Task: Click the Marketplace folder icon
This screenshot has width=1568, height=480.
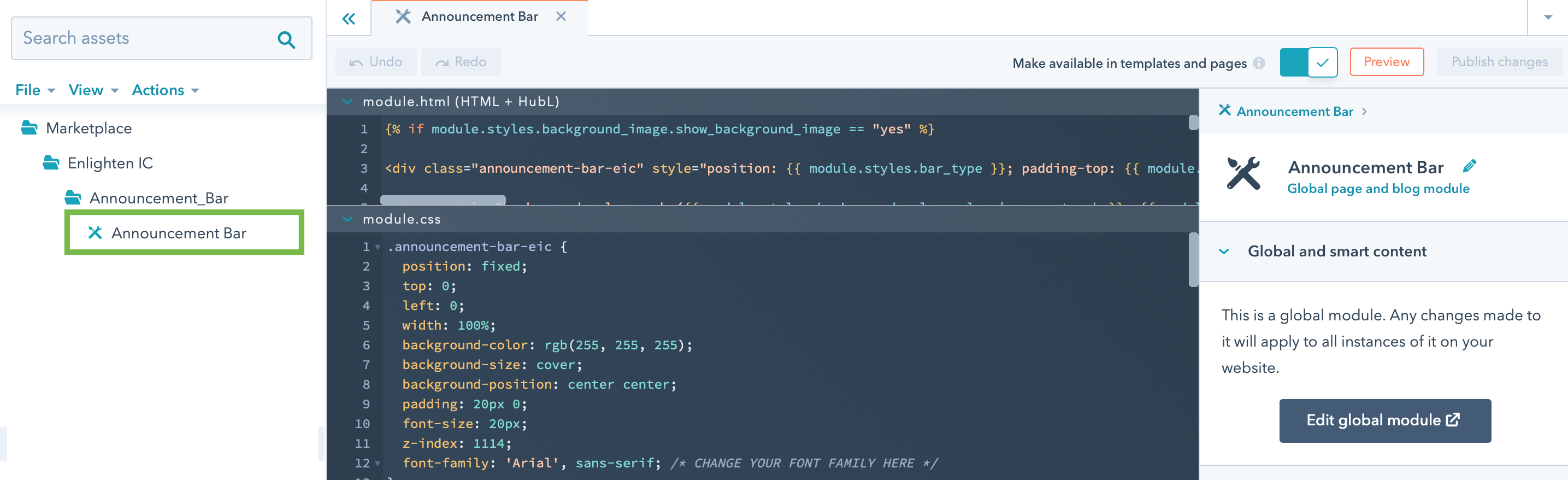Action: click(28, 128)
